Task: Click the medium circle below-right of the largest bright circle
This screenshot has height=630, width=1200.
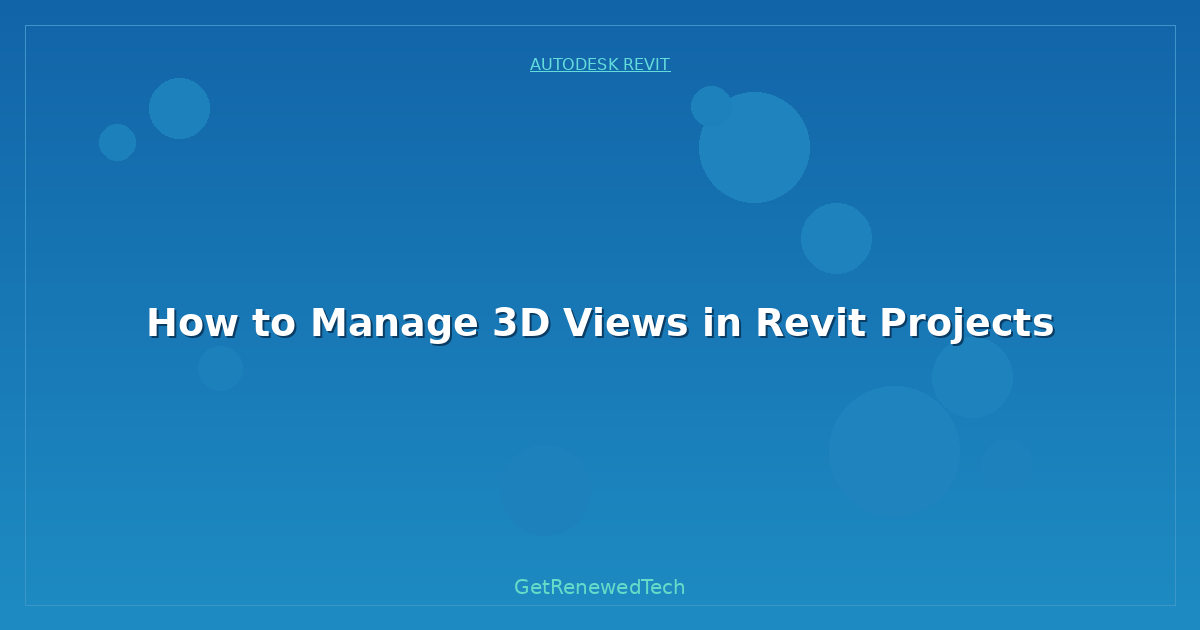Action: click(x=836, y=238)
